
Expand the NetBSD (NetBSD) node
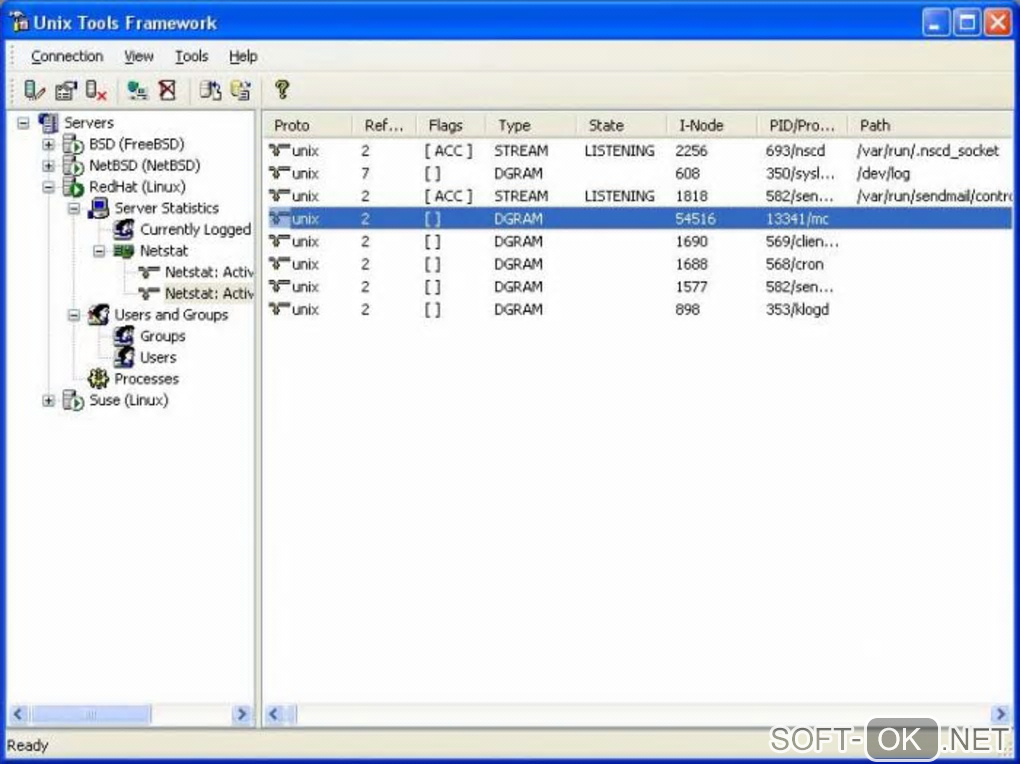pos(49,166)
